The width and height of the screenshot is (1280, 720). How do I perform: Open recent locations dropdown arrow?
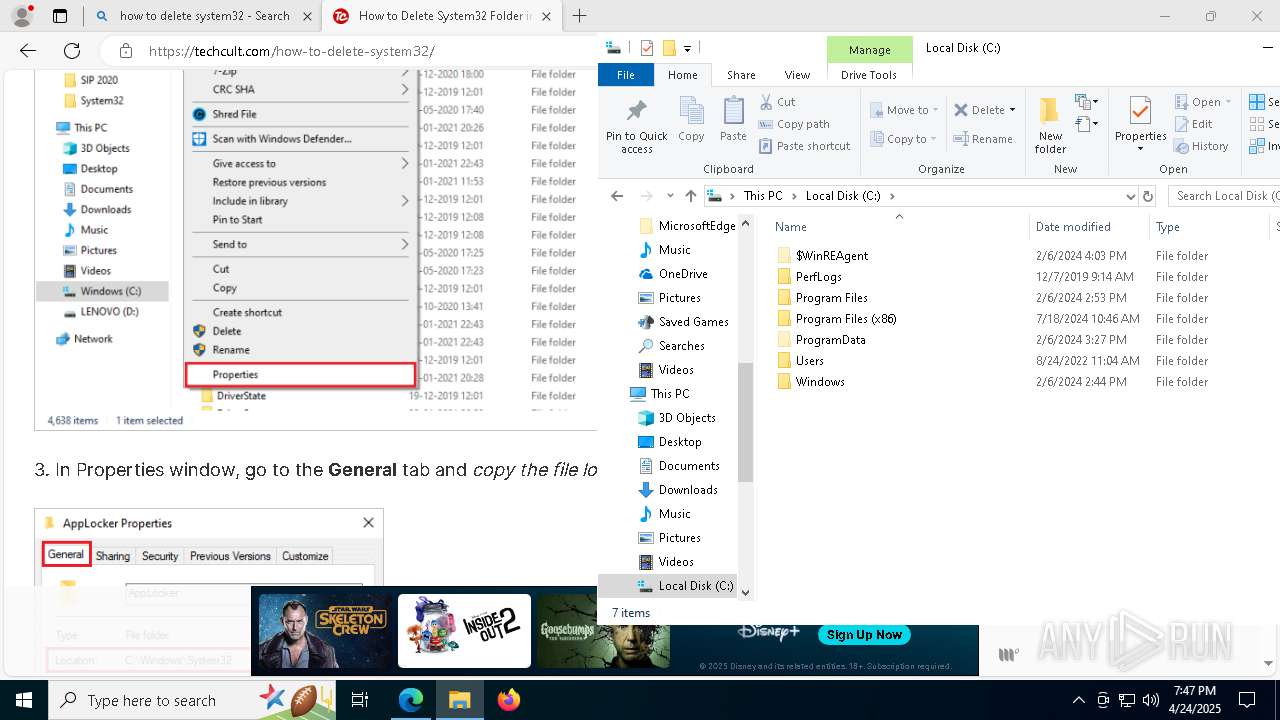669,196
